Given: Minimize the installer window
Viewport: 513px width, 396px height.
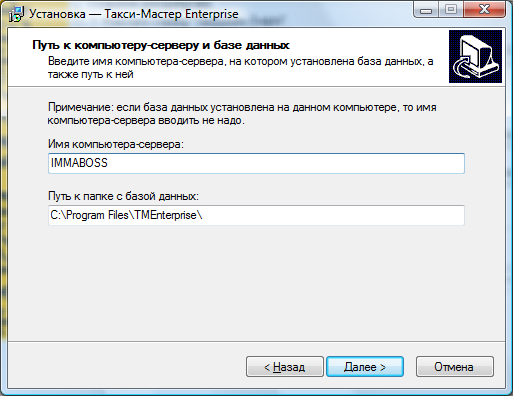Looking at the screenshot, I should click(426, 10).
